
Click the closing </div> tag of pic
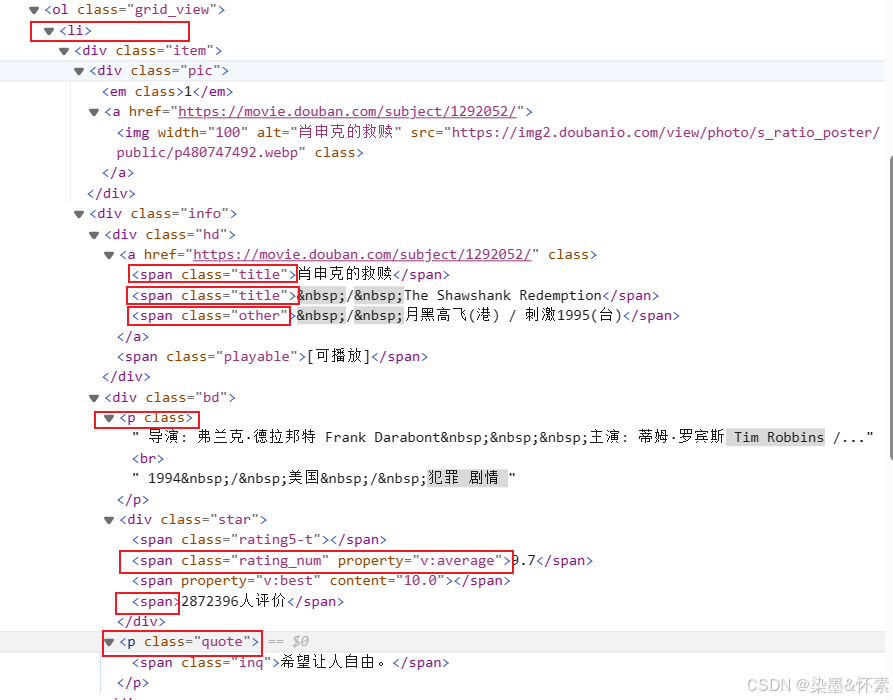tap(111, 194)
